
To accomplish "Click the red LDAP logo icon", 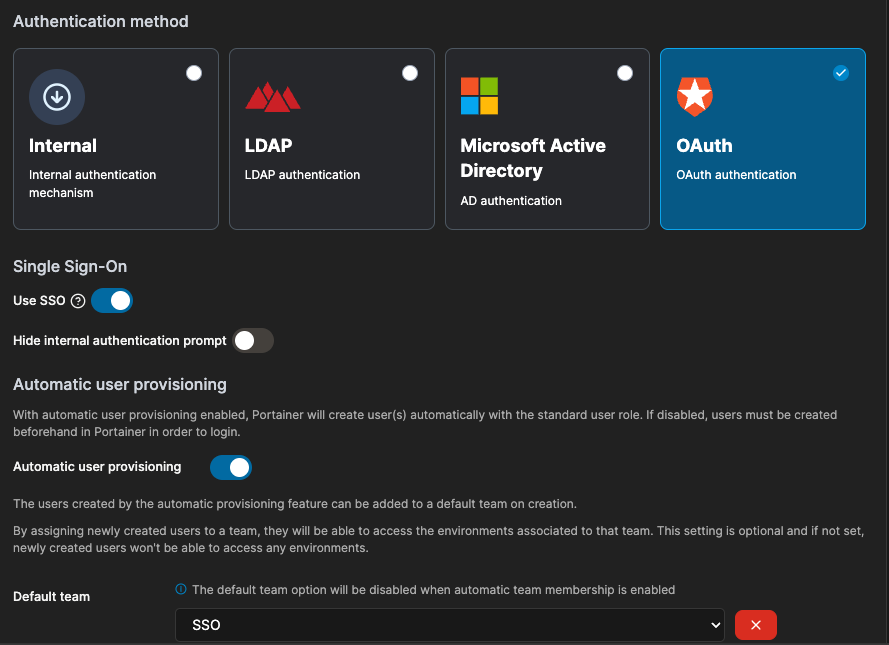I will coord(273,97).
